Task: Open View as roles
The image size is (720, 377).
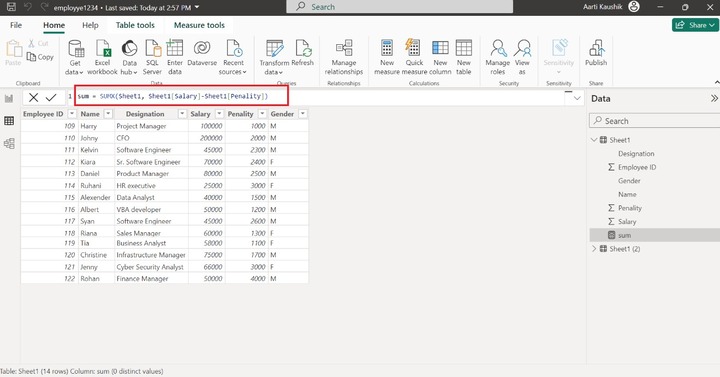Action: click(522, 57)
